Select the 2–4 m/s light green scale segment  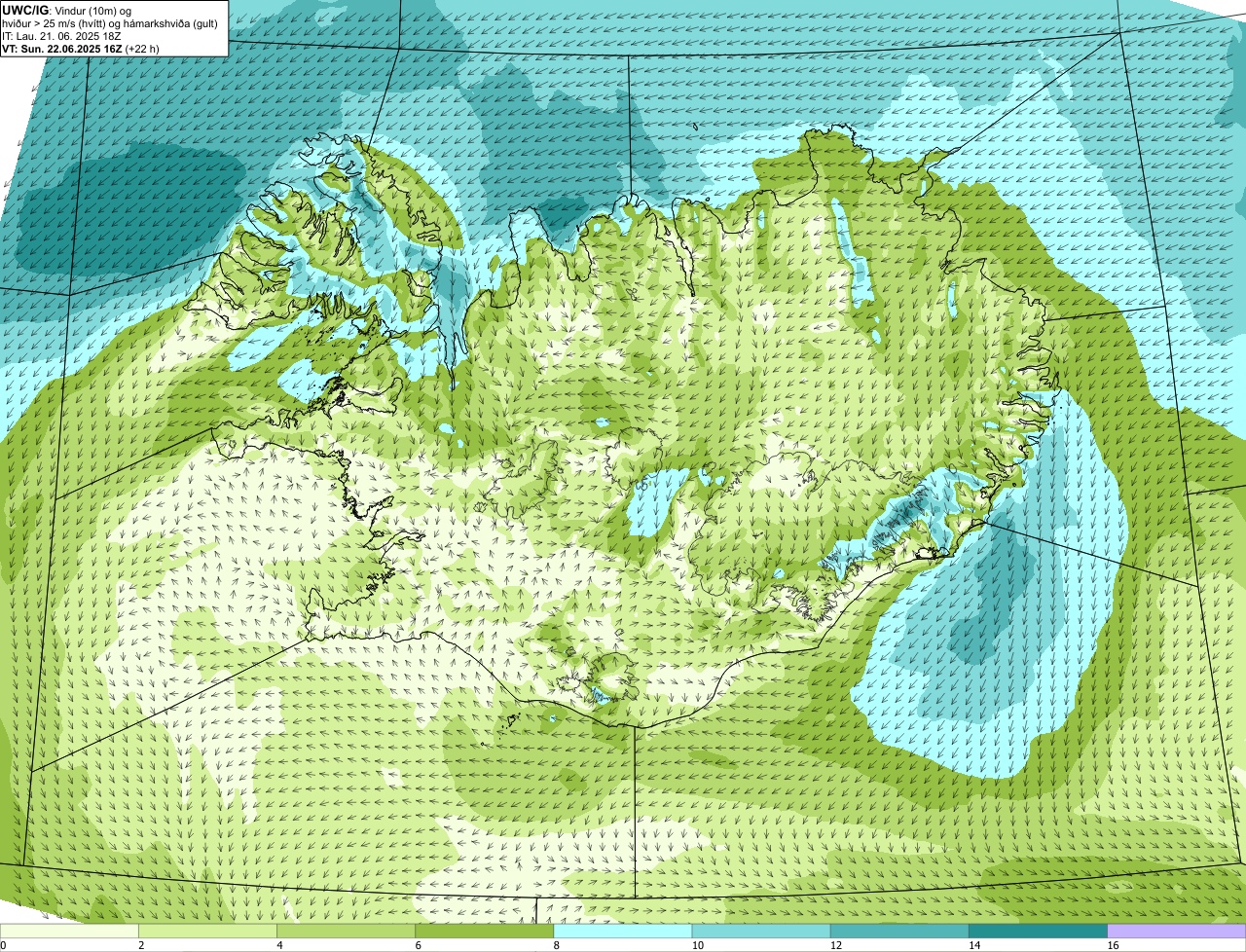click(x=208, y=932)
